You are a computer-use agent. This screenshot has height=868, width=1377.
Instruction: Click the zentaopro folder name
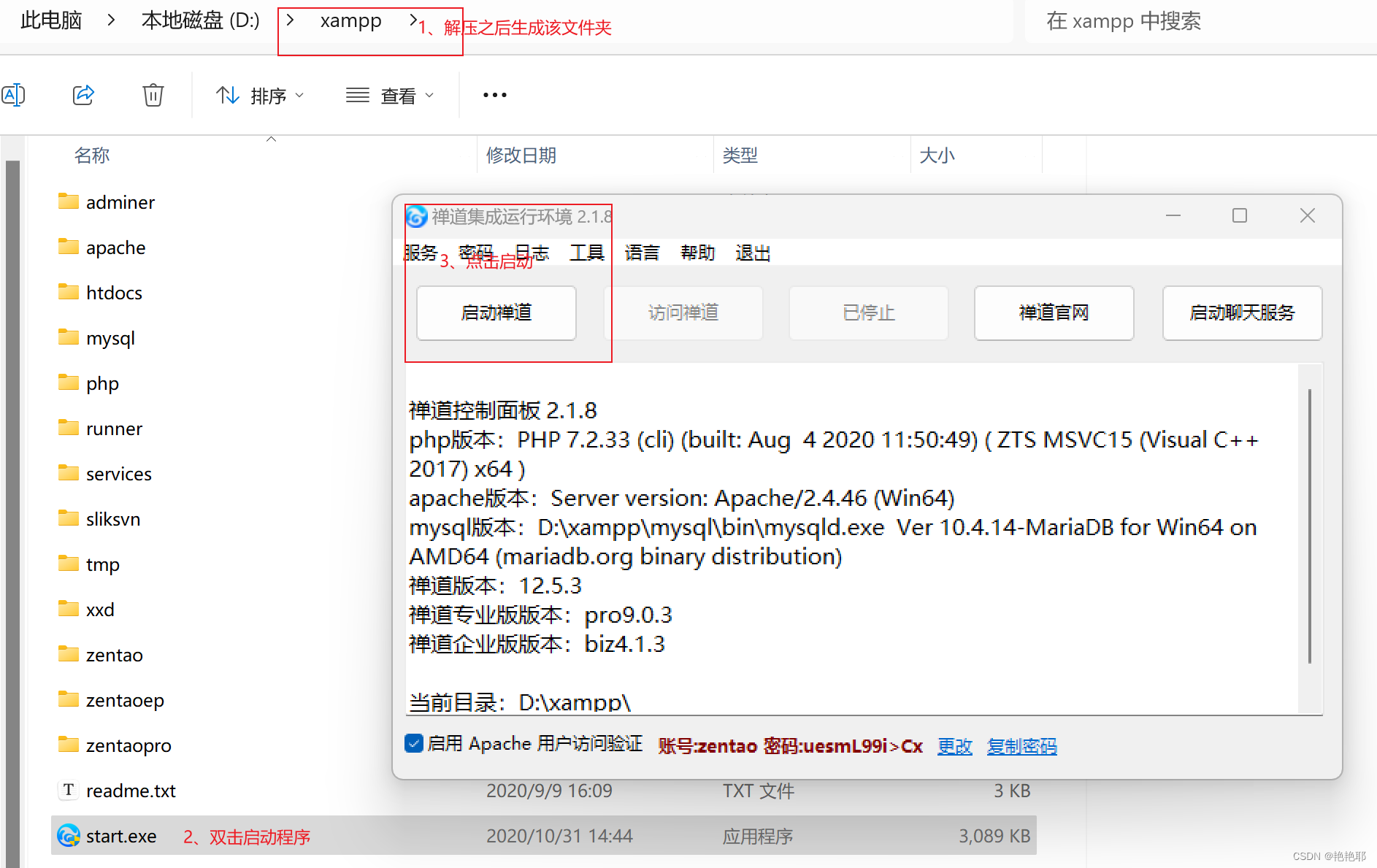click(x=129, y=745)
